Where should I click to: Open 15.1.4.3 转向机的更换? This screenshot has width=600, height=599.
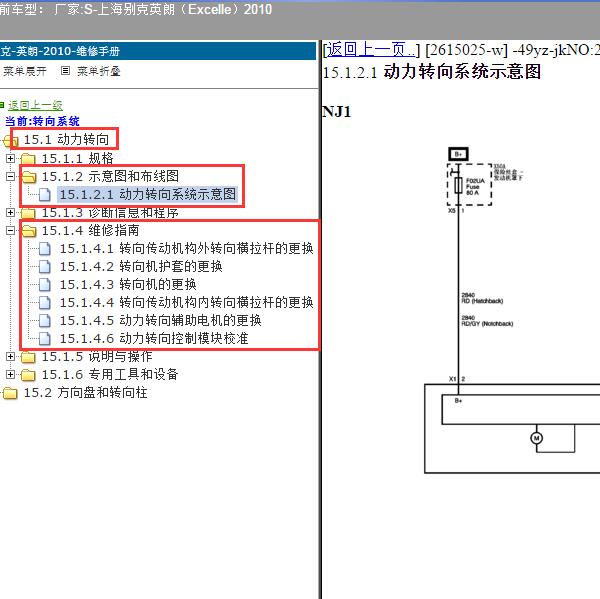(x=128, y=284)
